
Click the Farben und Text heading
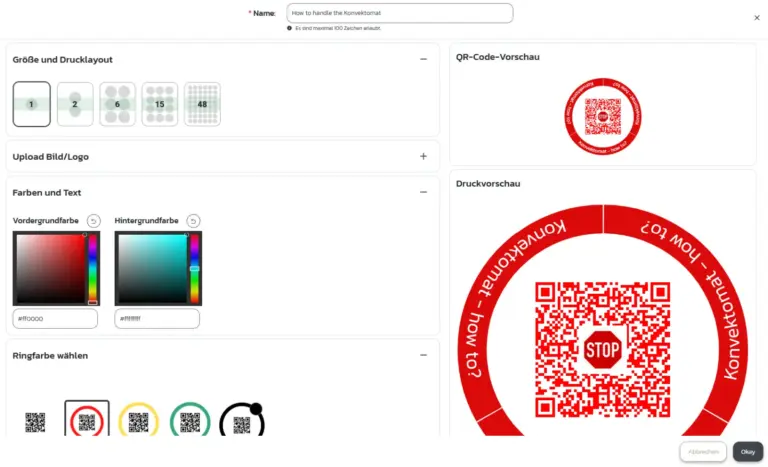(47, 193)
